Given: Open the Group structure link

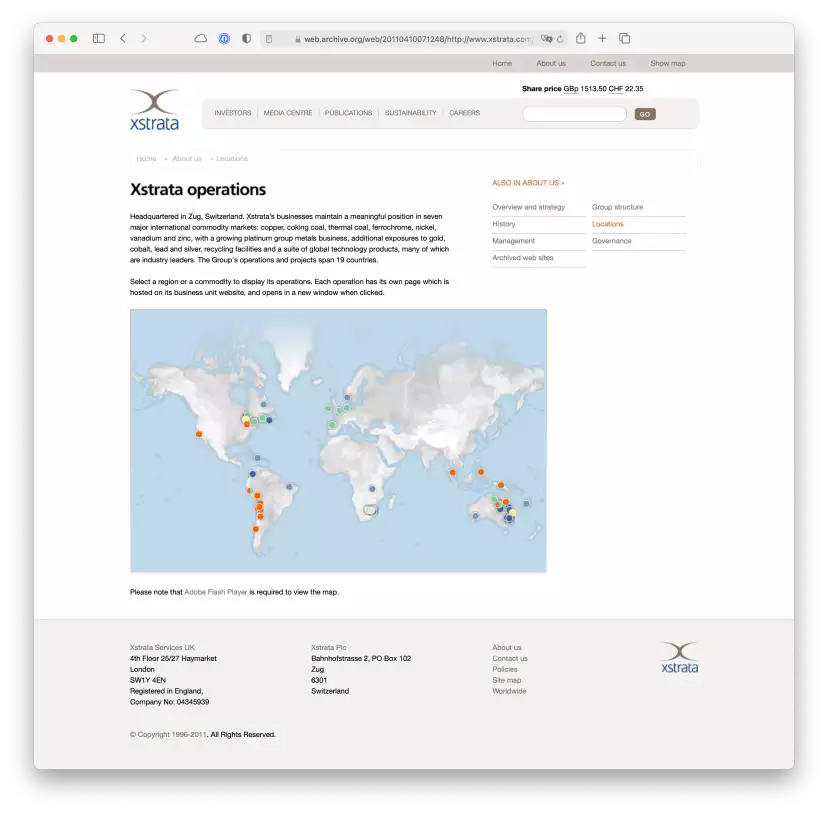Looking at the screenshot, I should click(x=617, y=207).
